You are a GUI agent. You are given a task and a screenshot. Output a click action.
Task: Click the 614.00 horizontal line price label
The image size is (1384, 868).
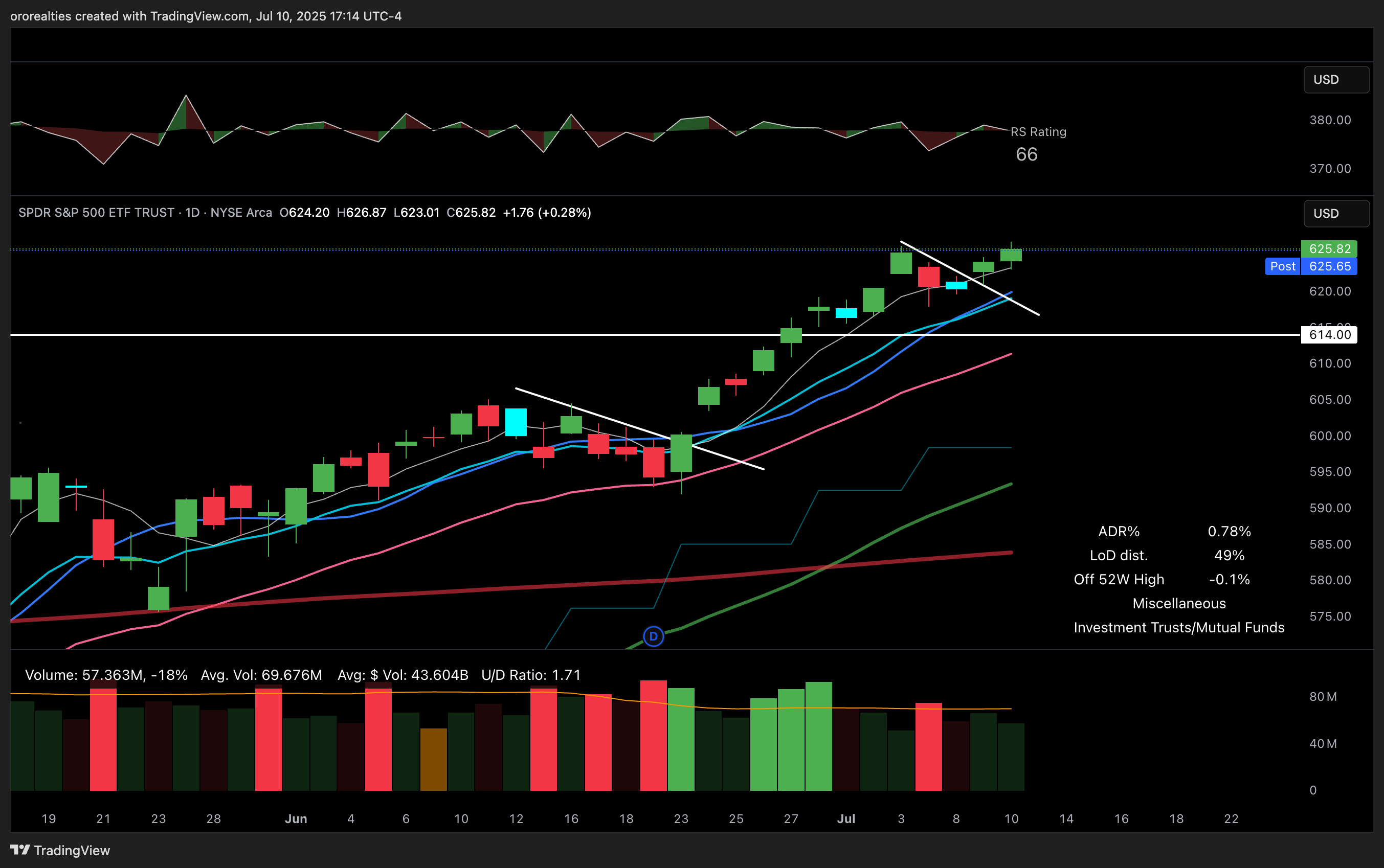[1329, 335]
